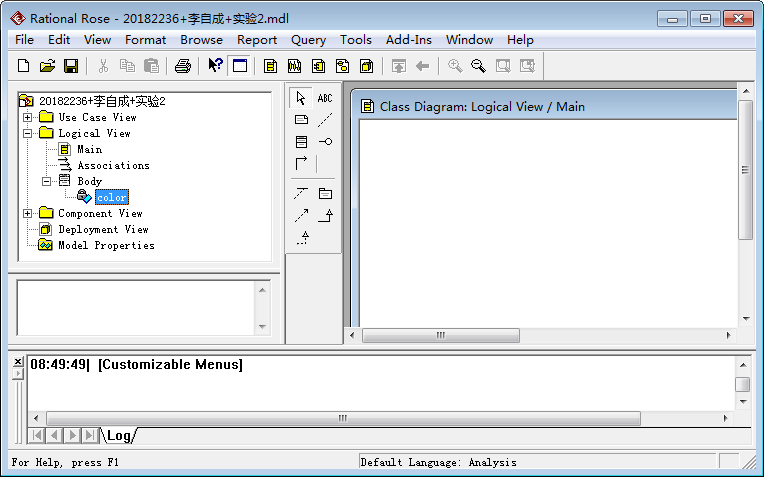Click the Browse Previous Diagram arrow
Screen dimensions: 764x477
click(x=422, y=66)
